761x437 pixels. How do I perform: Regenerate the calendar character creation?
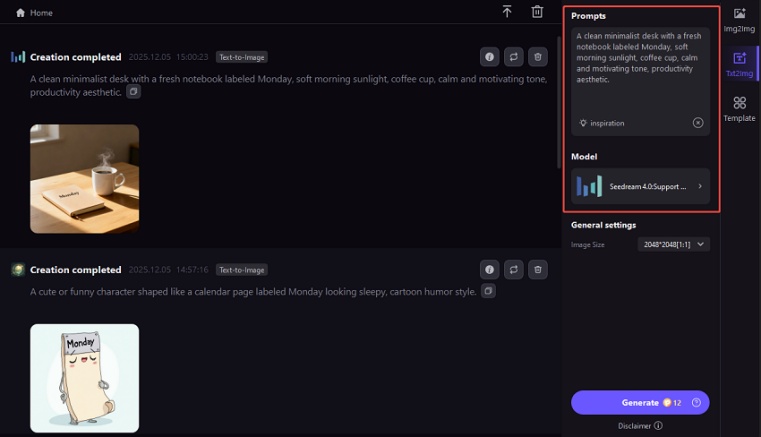tap(513, 269)
